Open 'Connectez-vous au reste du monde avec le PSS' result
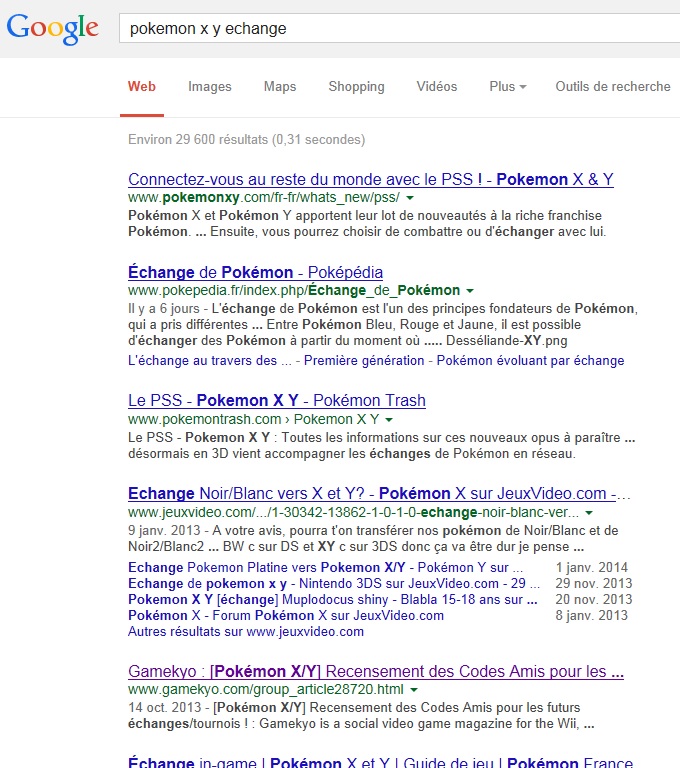This screenshot has height=768, width=680. coord(371,179)
